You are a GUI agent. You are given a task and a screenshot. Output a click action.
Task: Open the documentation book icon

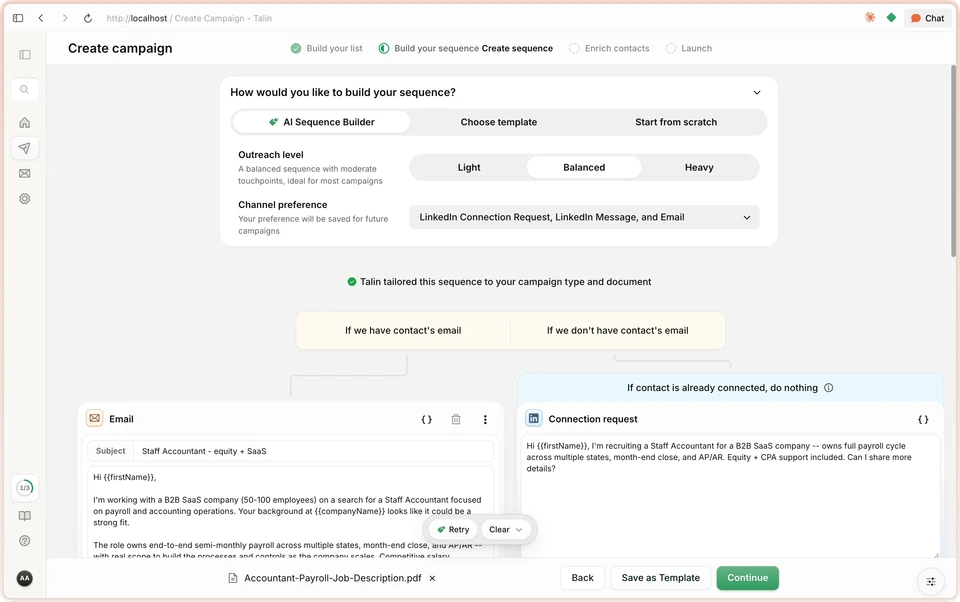(24, 516)
